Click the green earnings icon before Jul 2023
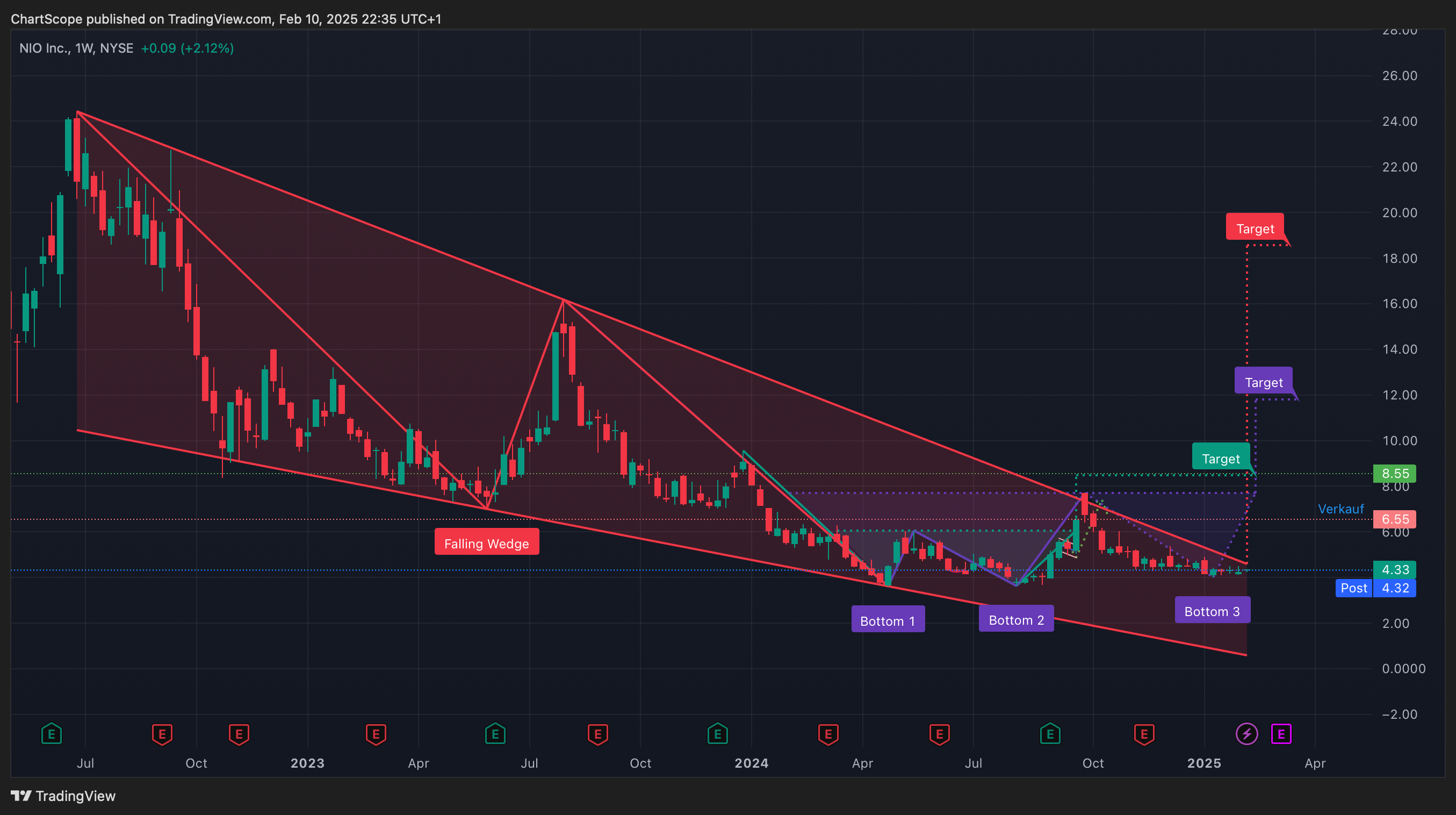Viewport: 1456px width, 815px height. point(495,734)
